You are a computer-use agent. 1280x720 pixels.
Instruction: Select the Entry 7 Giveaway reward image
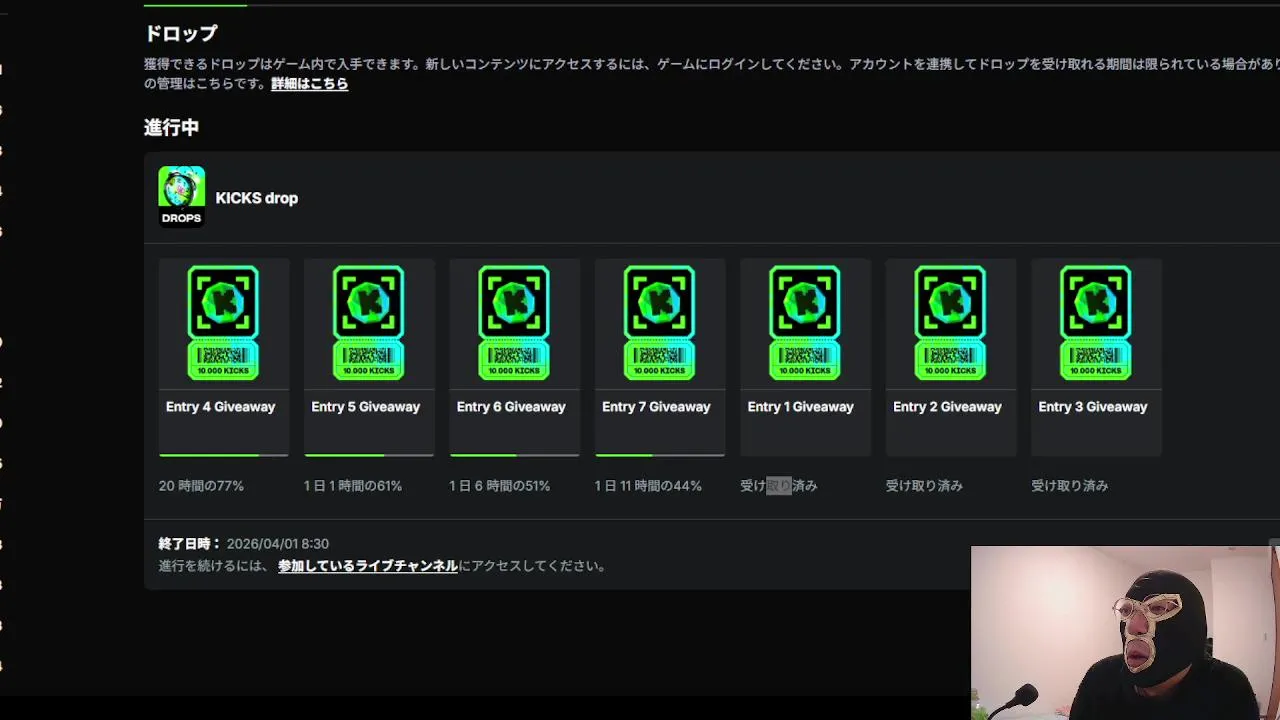(x=660, y=323)
